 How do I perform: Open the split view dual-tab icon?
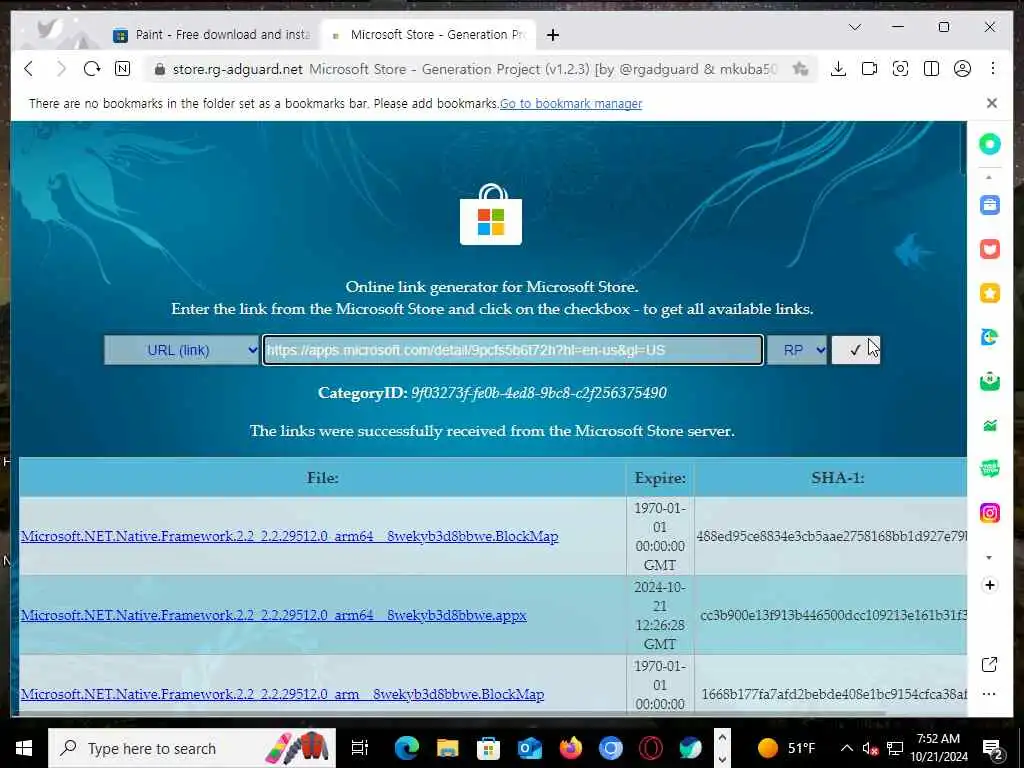pyautogui.click(x=931, y=69)
